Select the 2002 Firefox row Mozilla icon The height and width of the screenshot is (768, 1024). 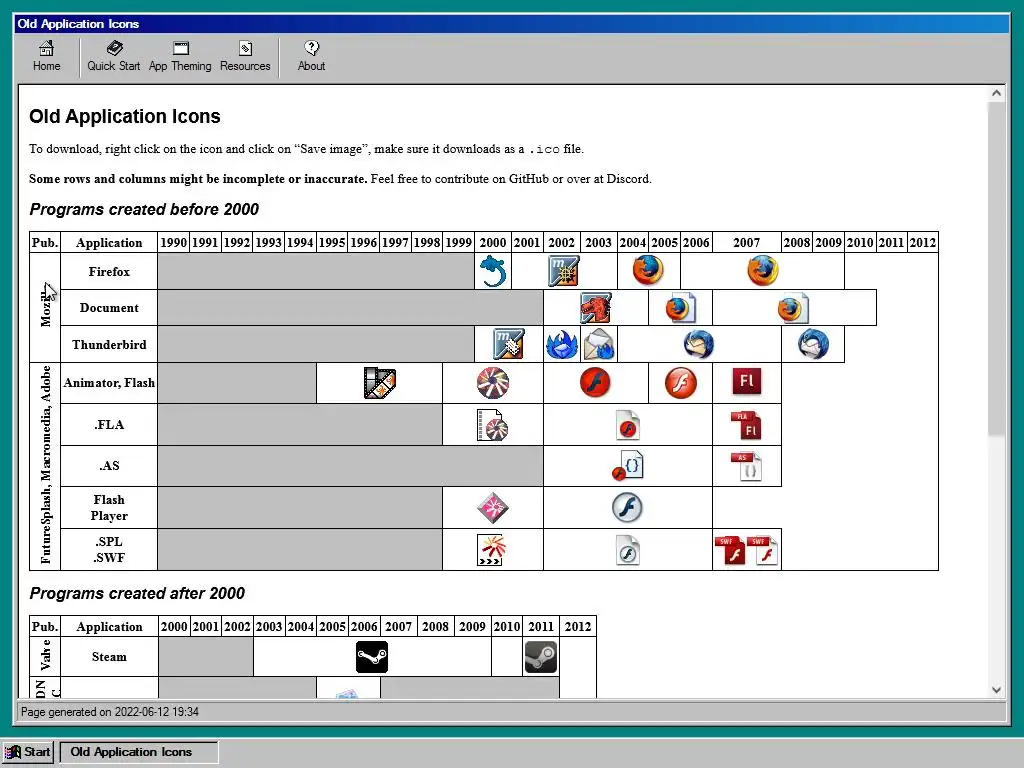pyautogui.click(x=564, y=271)
